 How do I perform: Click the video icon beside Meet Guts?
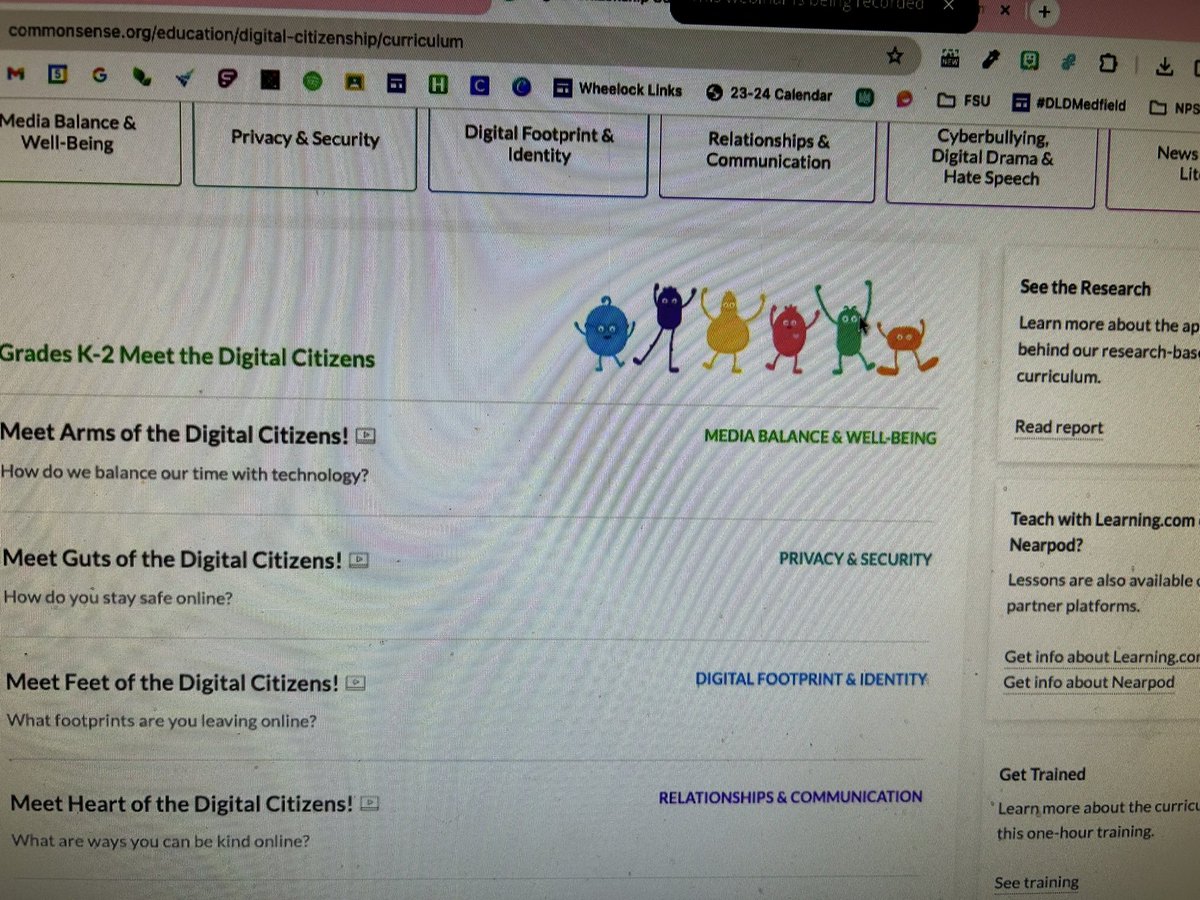tap(359, 561)
